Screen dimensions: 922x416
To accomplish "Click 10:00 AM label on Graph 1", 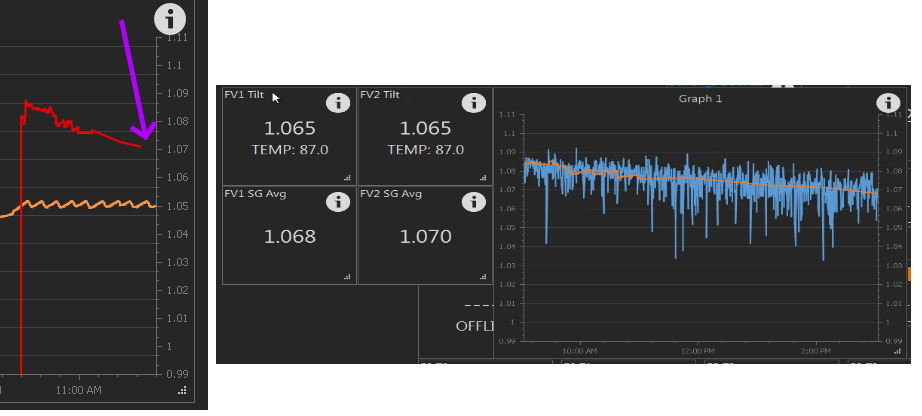I will pyautogui.click(x=580, y=351).
